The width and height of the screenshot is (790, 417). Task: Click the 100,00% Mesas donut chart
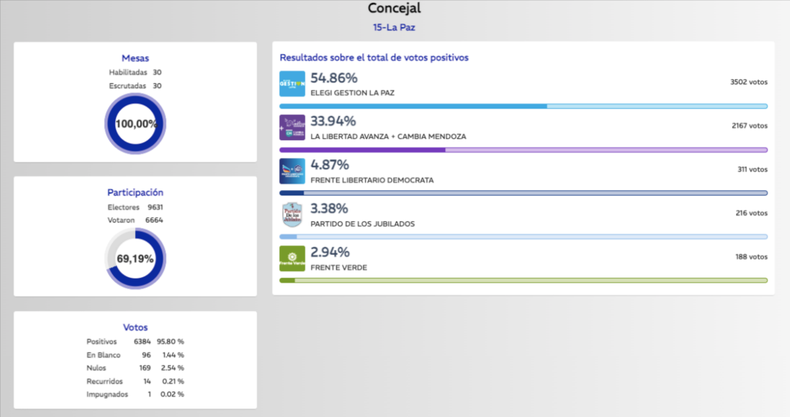point(136,124)
